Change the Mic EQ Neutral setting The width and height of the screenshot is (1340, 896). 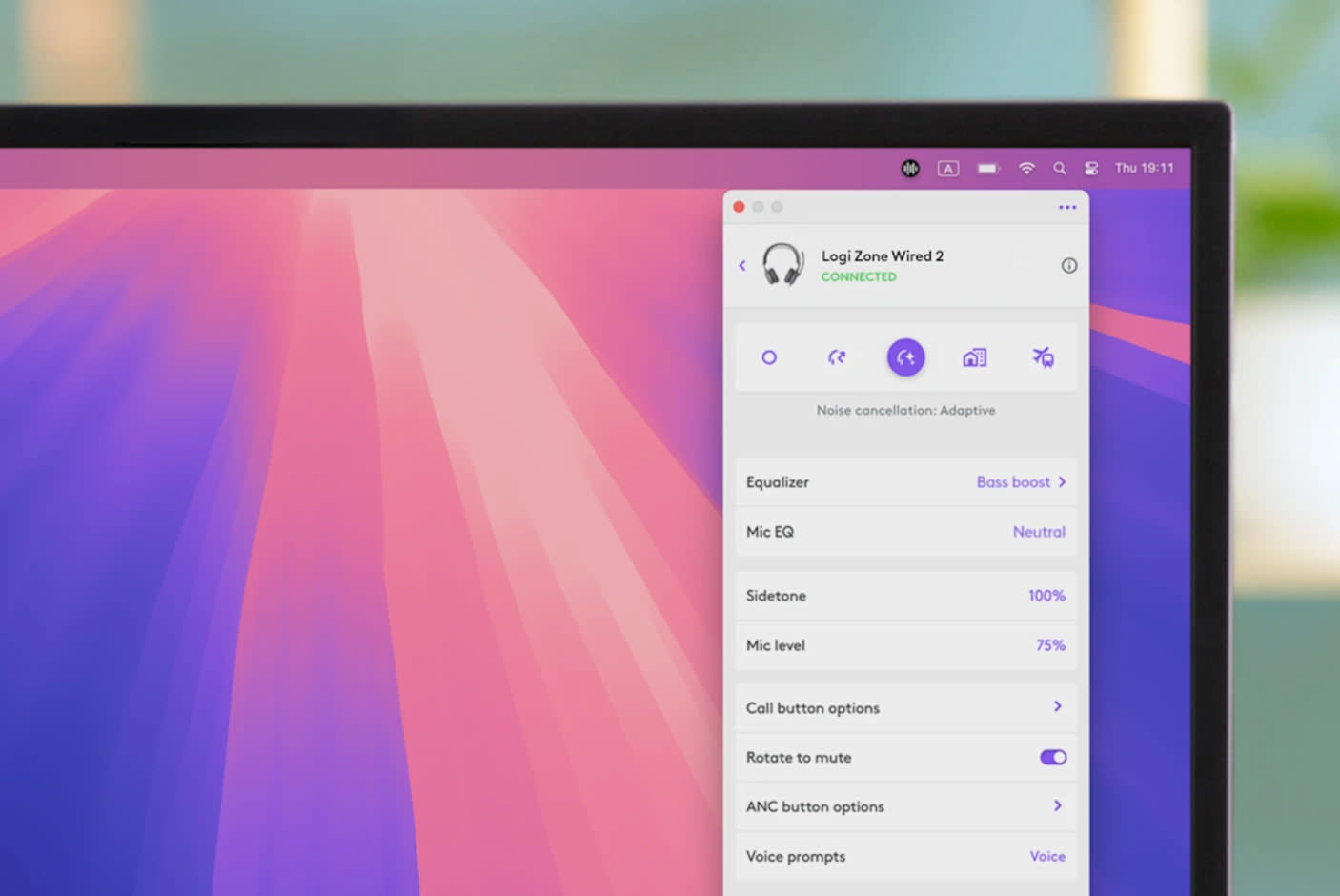(1038, 532)
